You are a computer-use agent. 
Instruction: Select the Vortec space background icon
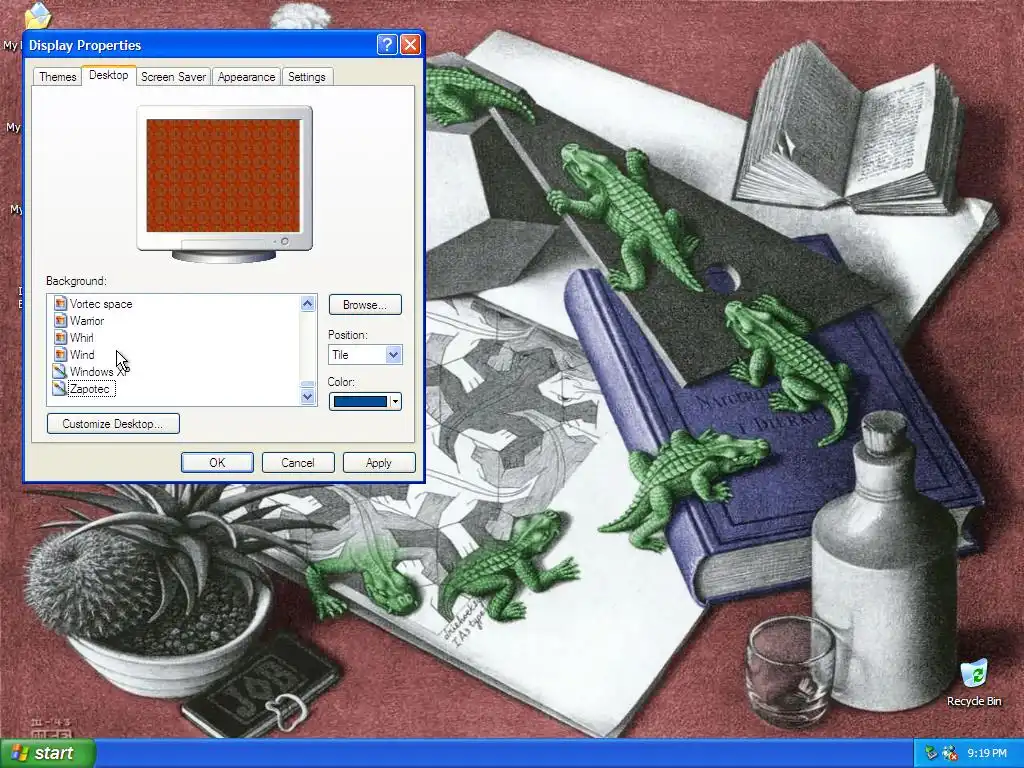point(60,303)
